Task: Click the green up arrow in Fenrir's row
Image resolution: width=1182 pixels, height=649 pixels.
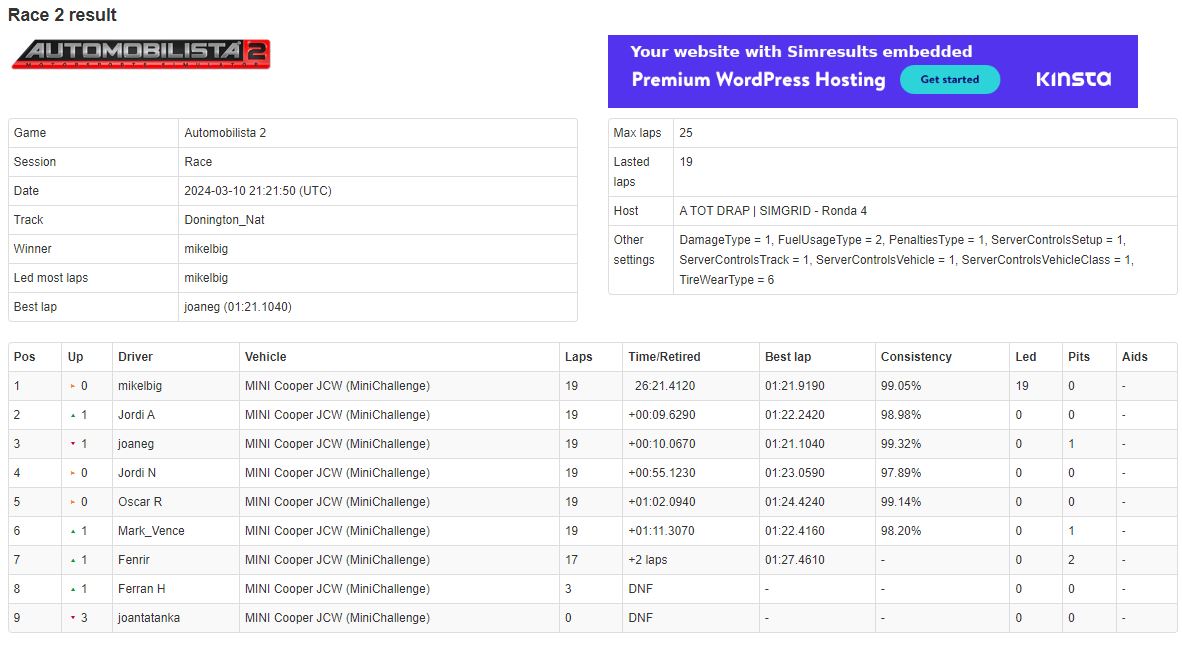Action: (73, 560)
